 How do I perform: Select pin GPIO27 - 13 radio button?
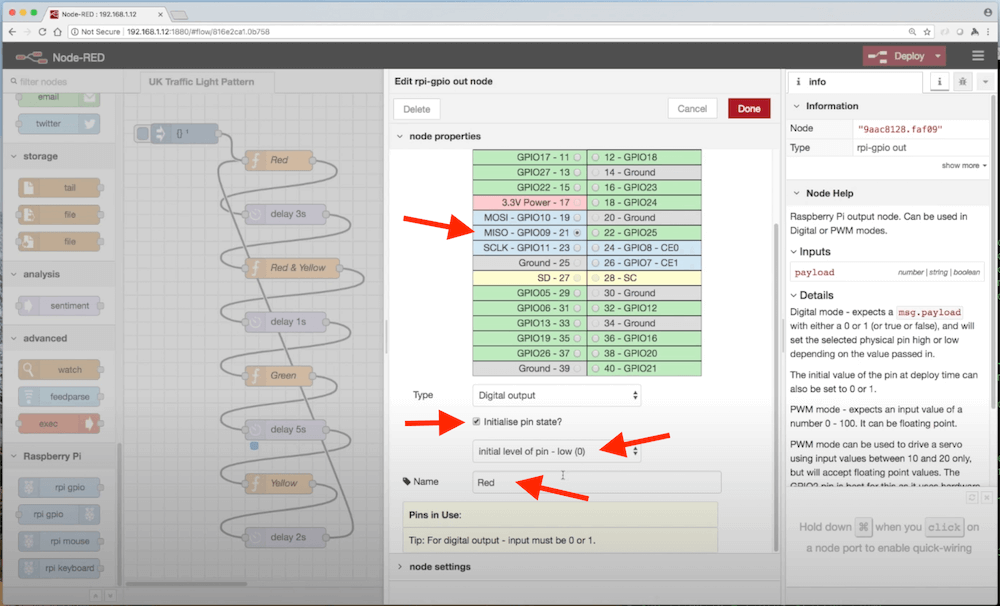577,172
